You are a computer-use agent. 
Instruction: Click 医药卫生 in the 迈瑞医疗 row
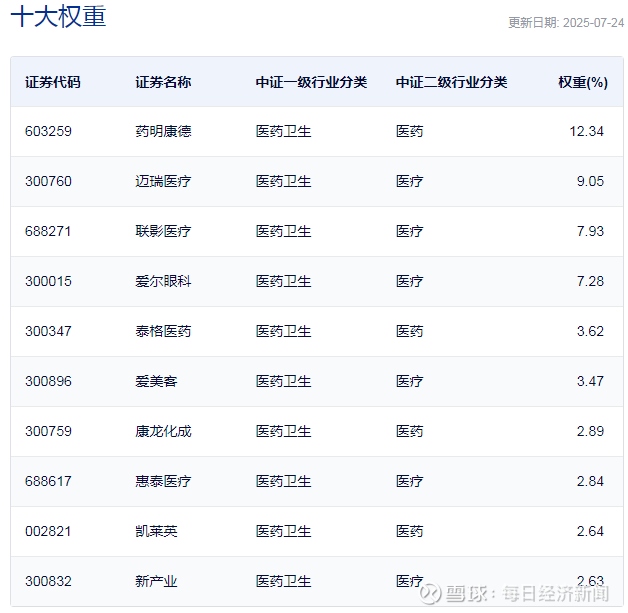[284, 181]
